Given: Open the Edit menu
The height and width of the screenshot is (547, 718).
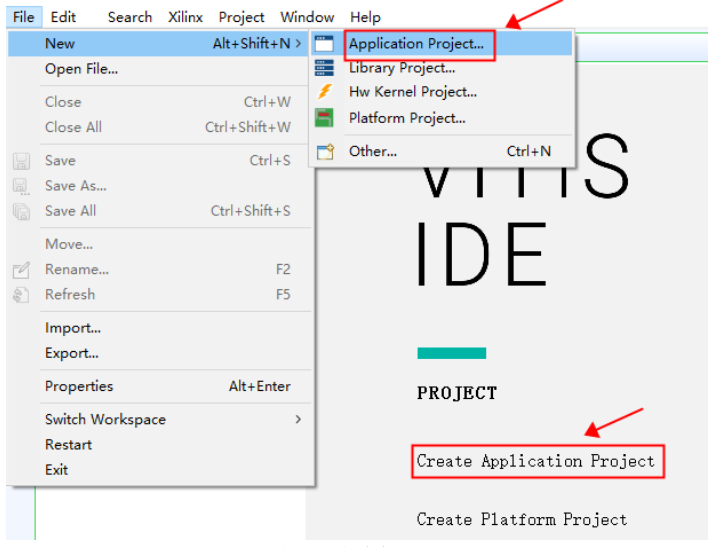Looking at the screenshot, I should (63, 17).
